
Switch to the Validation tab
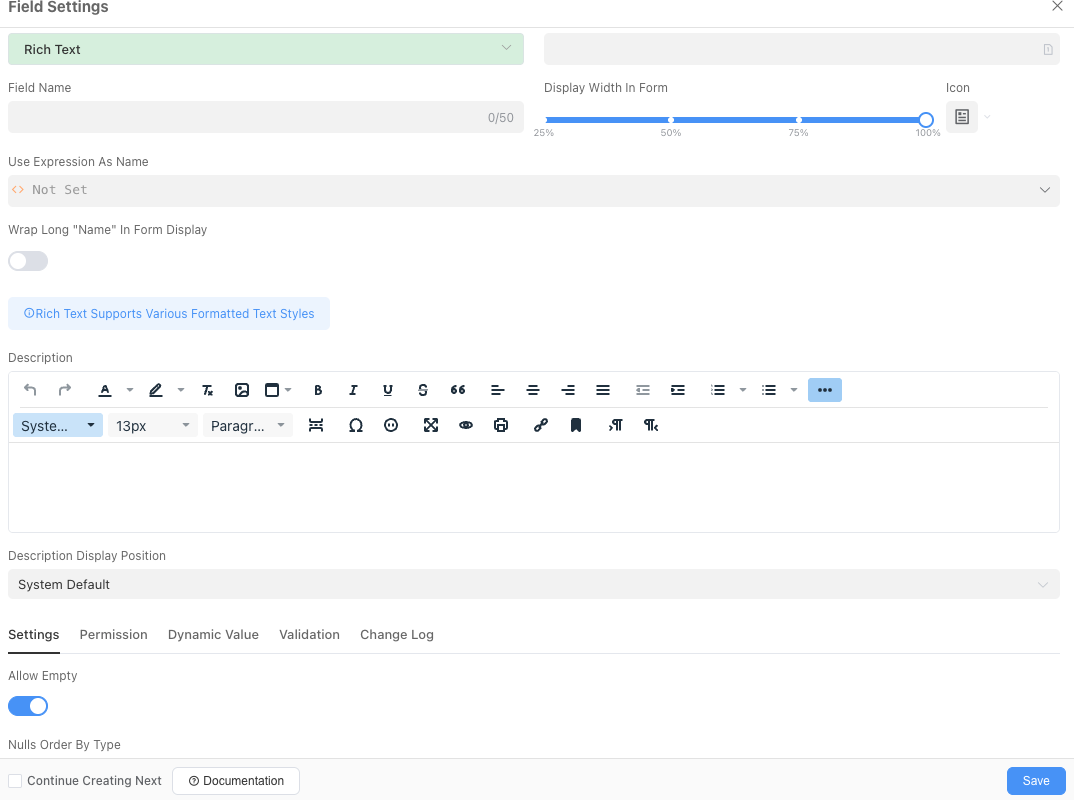309,634
